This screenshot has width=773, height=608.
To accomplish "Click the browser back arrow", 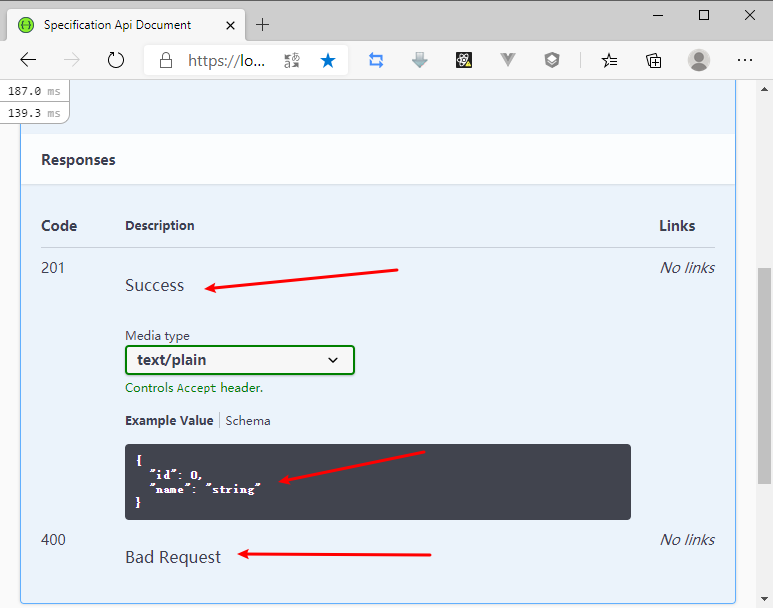I will [x=28, y=60].
